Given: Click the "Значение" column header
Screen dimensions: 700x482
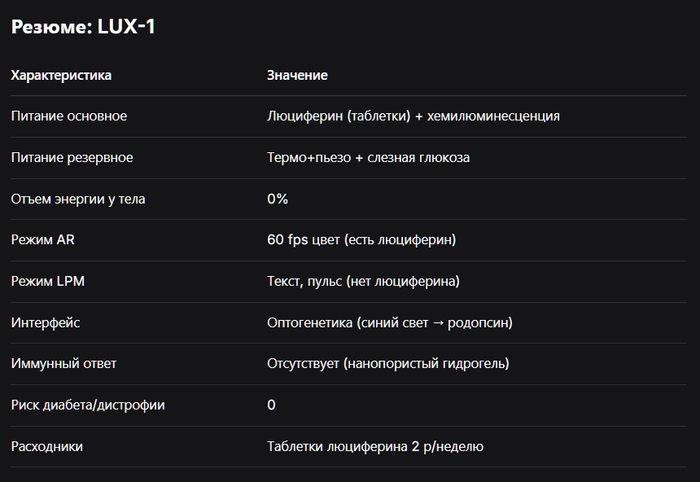Looking at the screenshot, I should (297, 75).
